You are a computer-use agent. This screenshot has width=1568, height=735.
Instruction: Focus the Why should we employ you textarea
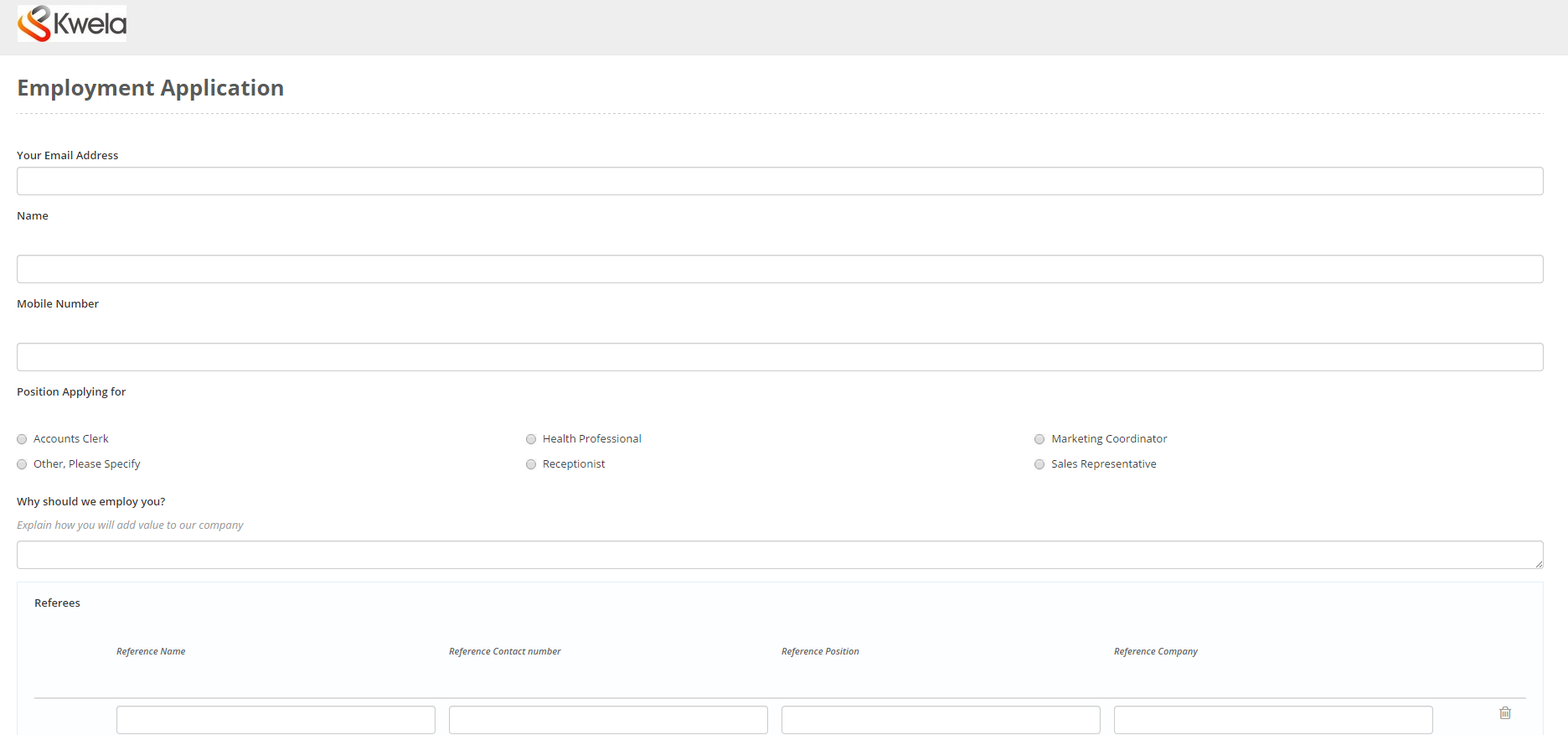click(x=779, y=555)
